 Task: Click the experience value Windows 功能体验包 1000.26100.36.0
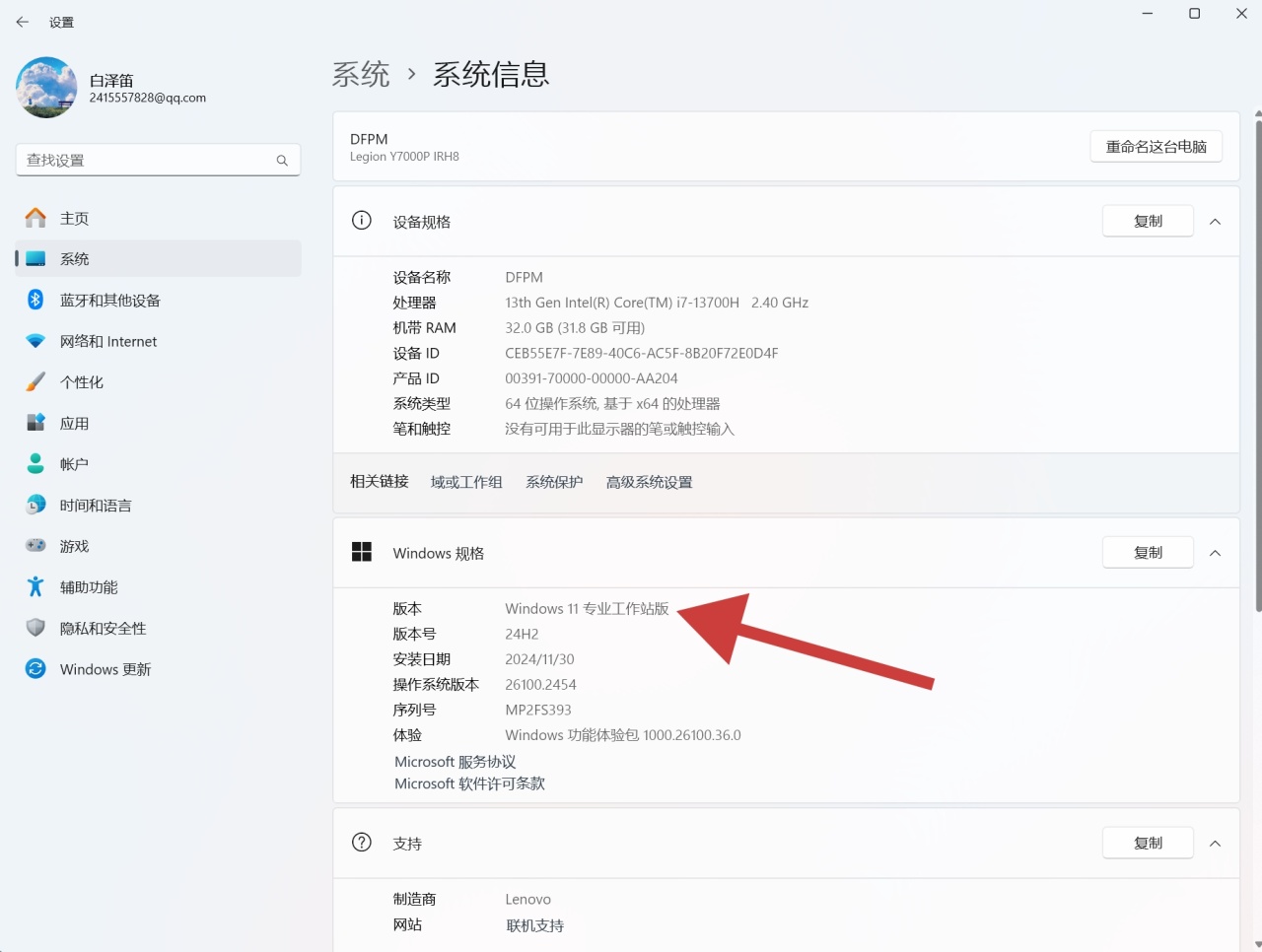coord(623,735)
